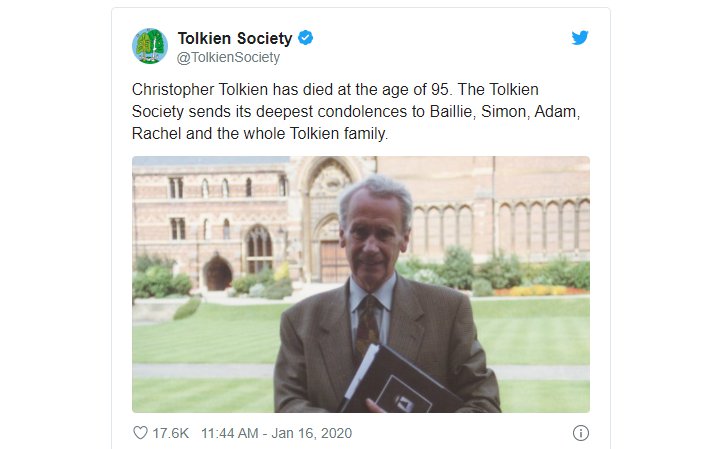Open the Tolkien Society profile name
This screenshot has height=449, width=720.
tap(235, 38)
